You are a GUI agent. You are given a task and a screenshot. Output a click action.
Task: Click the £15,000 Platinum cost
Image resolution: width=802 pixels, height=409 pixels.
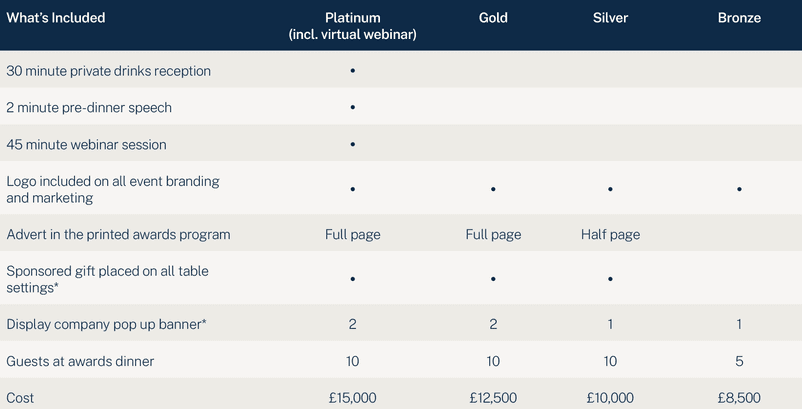click(352, 398)
